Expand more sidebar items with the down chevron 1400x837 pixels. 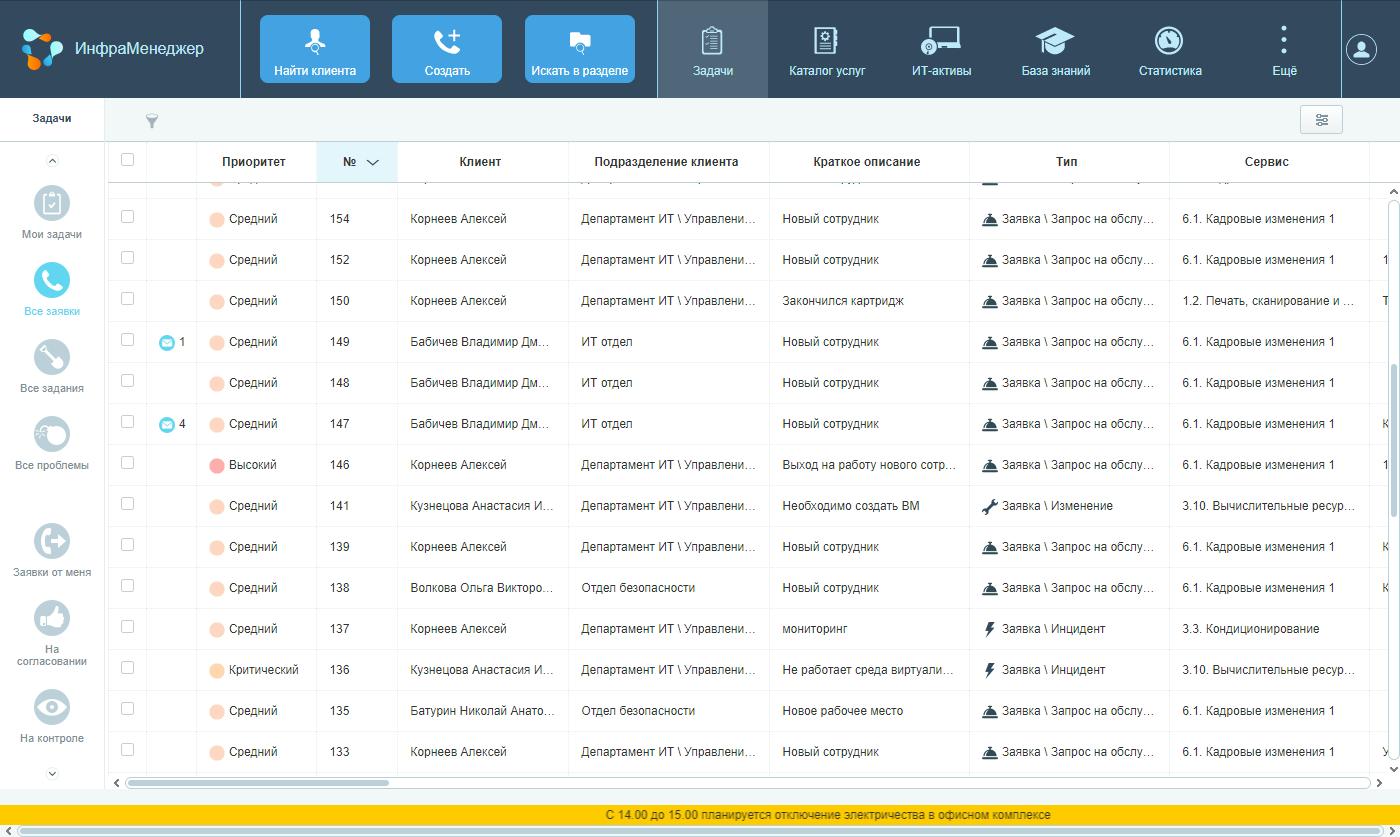51,773
